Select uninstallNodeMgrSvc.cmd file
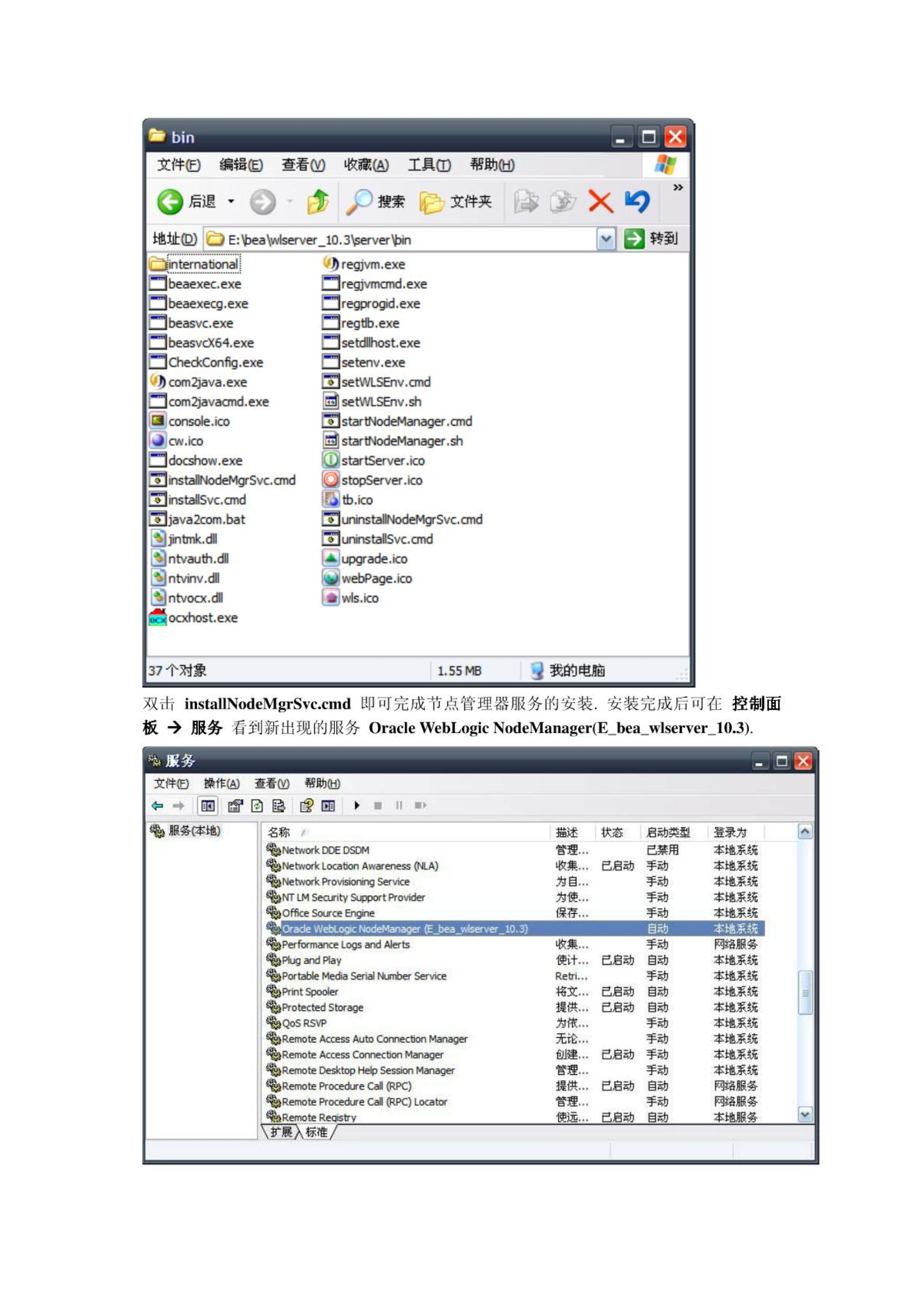This screenshot has width=924, height=1306. pos(402,520)
